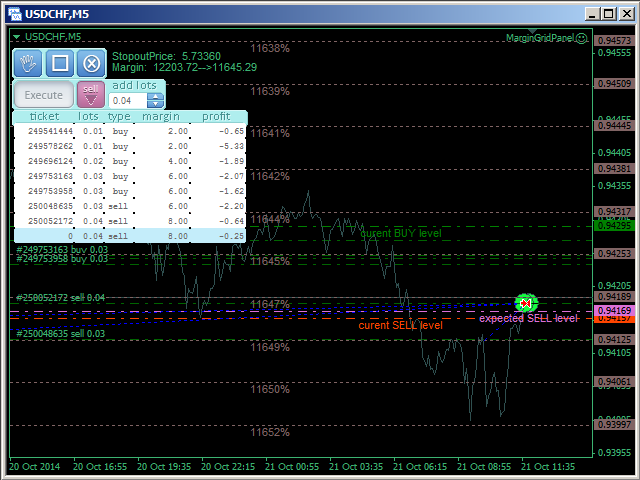Select ticket 250052172 sell row in table
The image size is (640, 480).
tap(130, 221)
